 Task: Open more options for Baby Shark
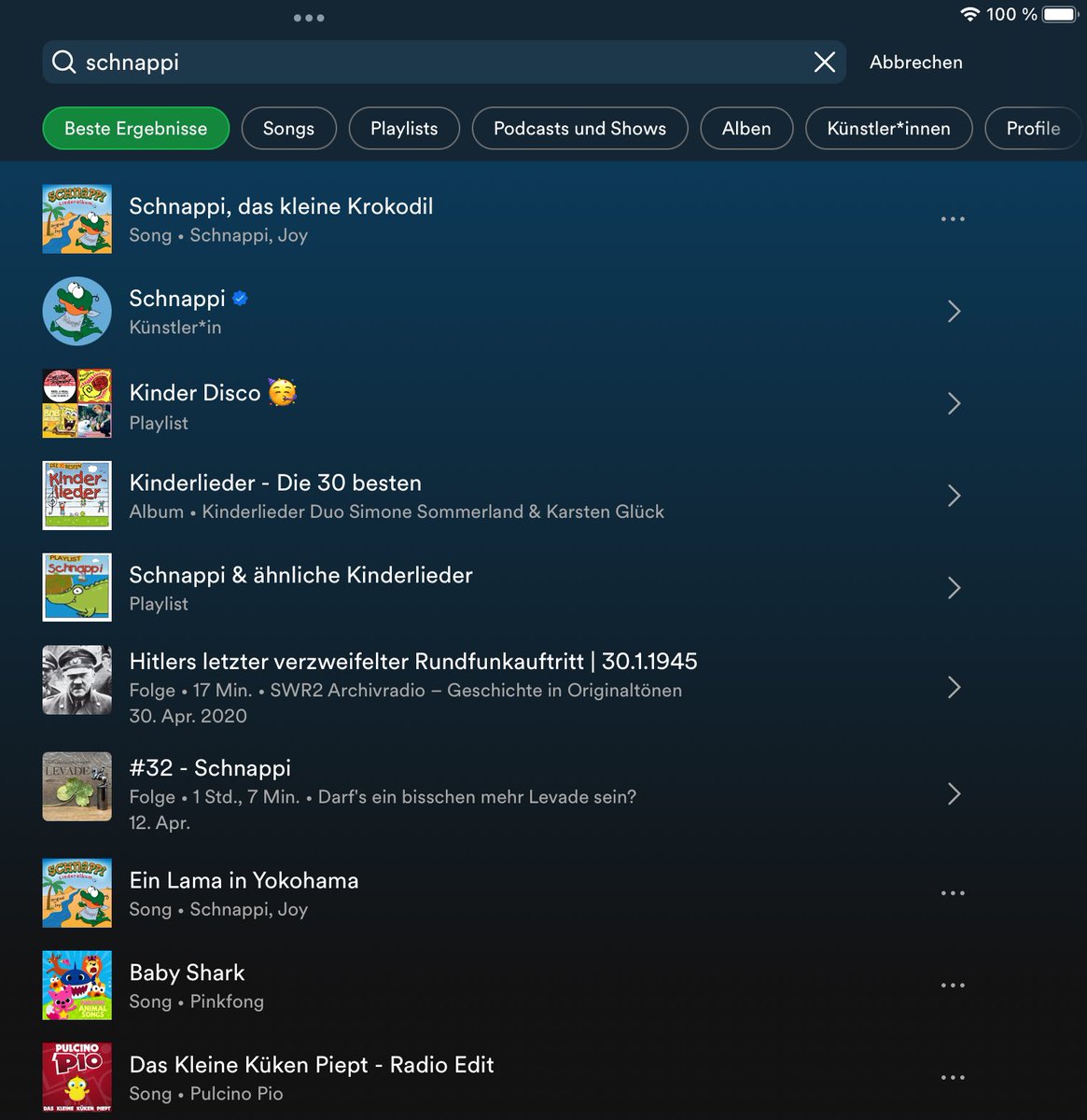coord(953,986)
